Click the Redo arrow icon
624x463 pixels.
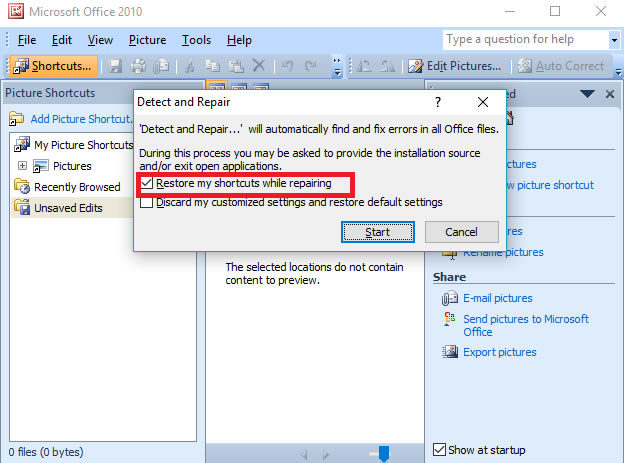click(310, 66)
